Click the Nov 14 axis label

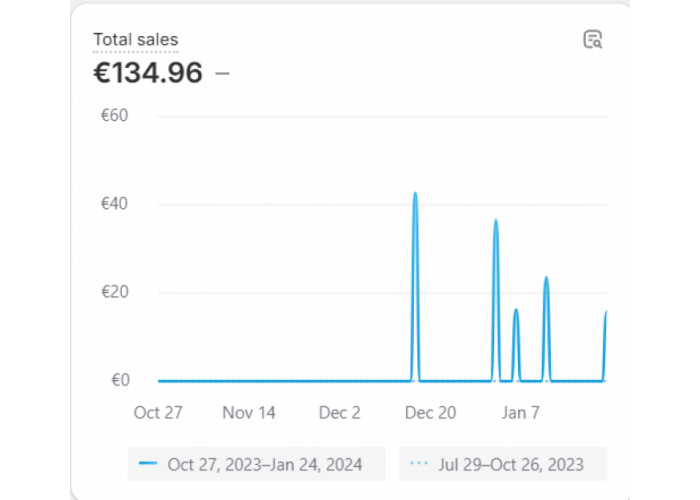point(249,412)
